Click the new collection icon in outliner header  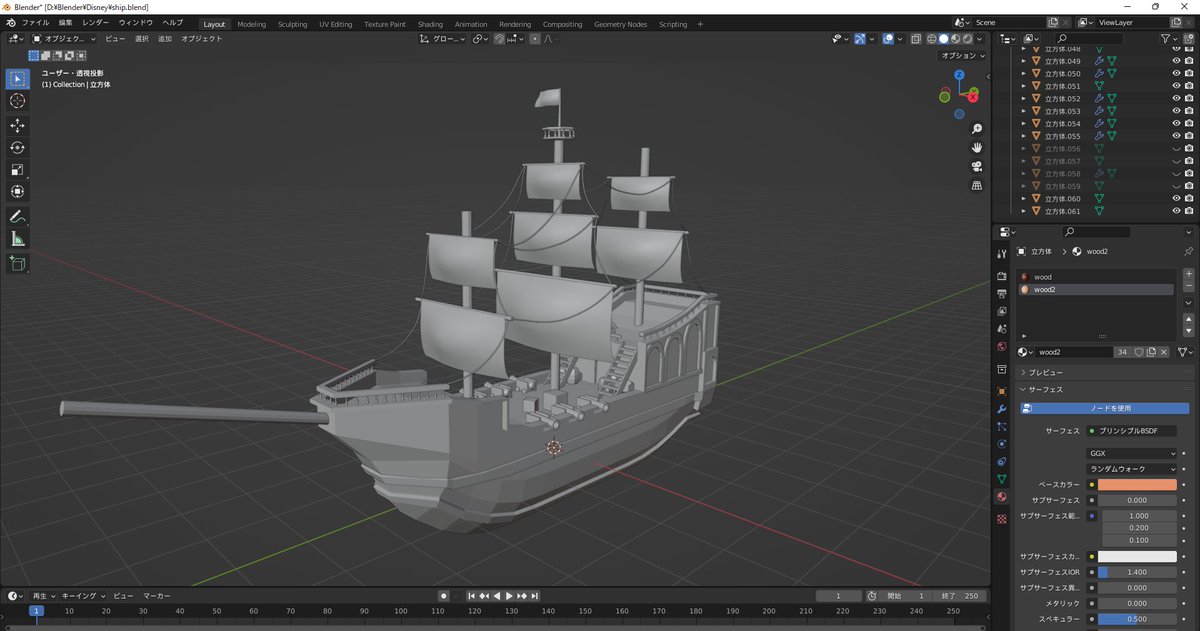(1188, 38)
